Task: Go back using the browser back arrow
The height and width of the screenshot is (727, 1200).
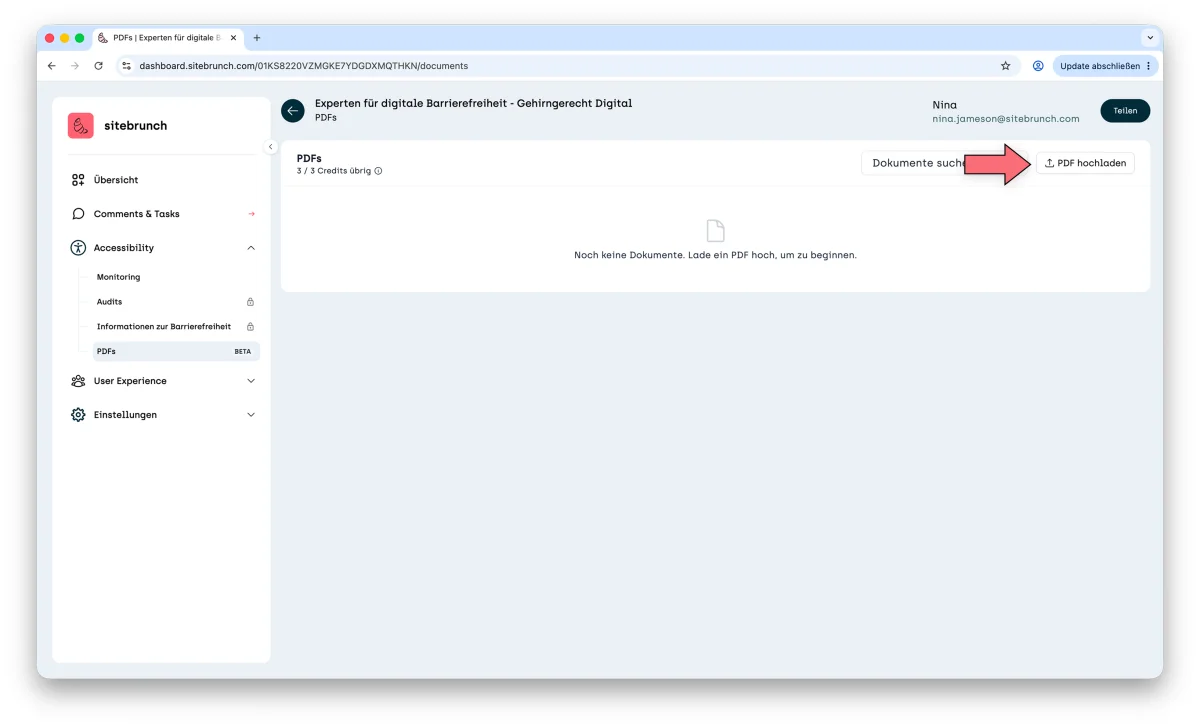Action: 52,66
